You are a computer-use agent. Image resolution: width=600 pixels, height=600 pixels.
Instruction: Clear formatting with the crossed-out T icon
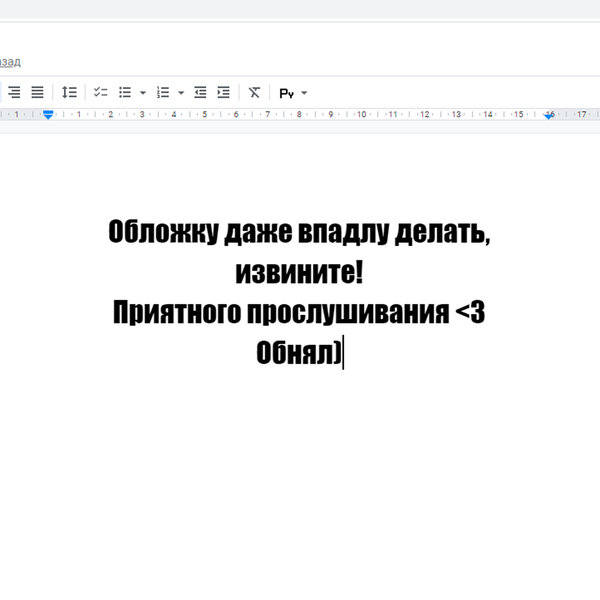pyautogui.click(x=254, y=92)
